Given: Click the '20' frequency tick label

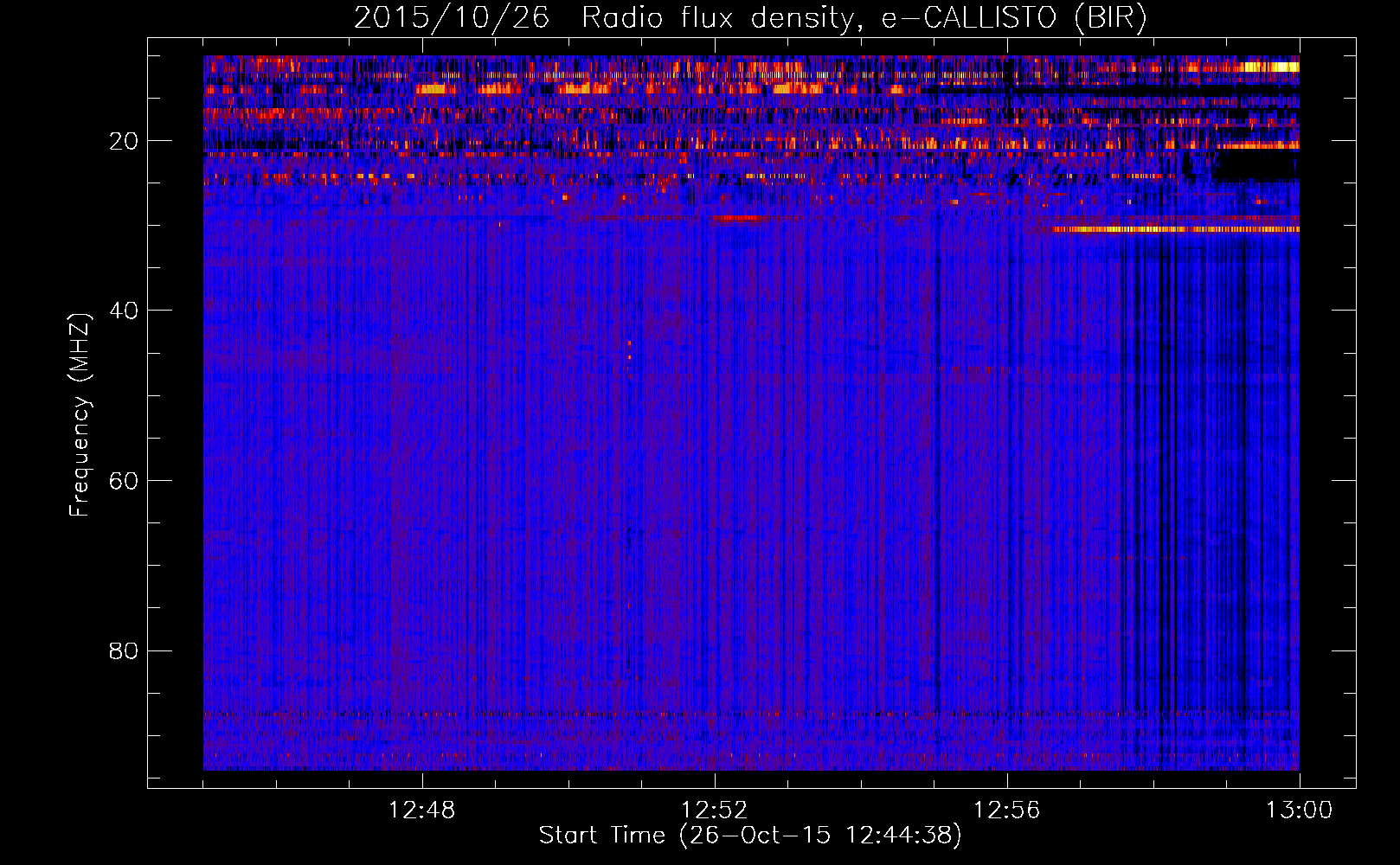Looking at the screenshot, I should [x=125, y=141].
